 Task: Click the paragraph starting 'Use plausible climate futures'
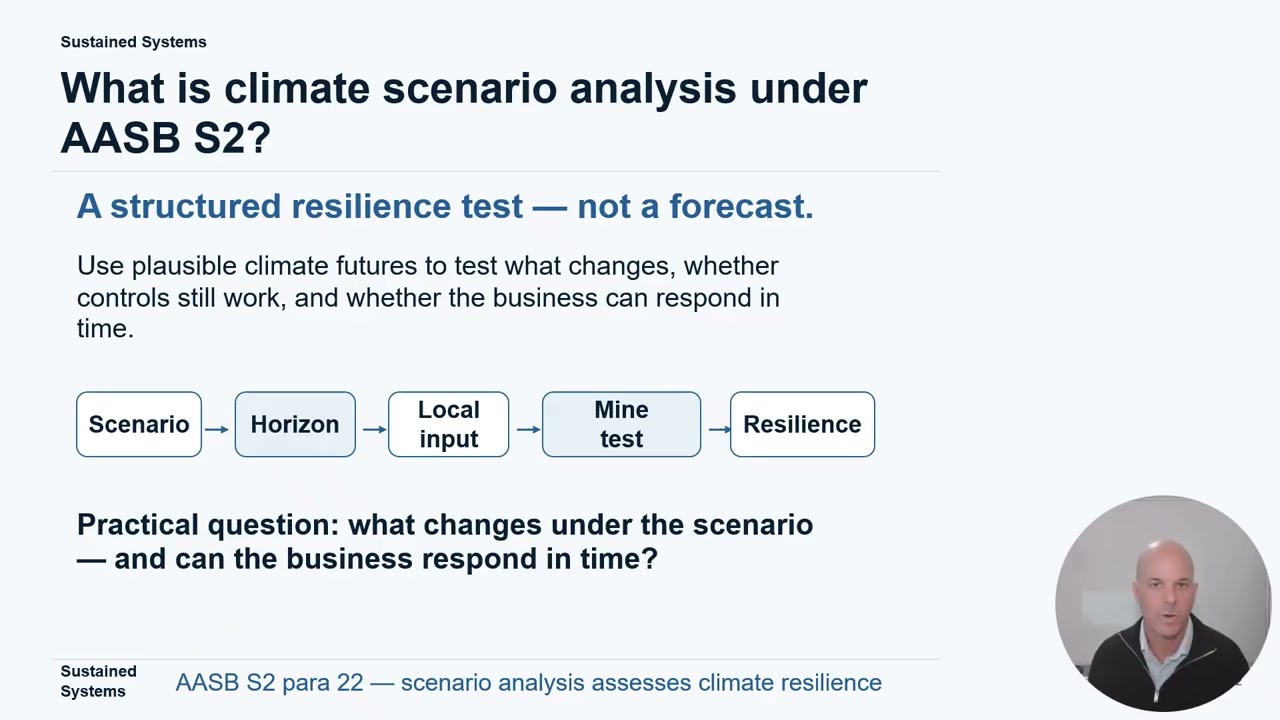[428, 297]
